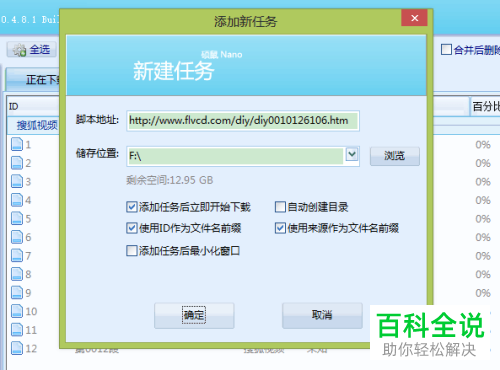The width and height of the screenshot is (500, 370).
Task: Click the file icon for row 4
Action: [x=17, y=200]
